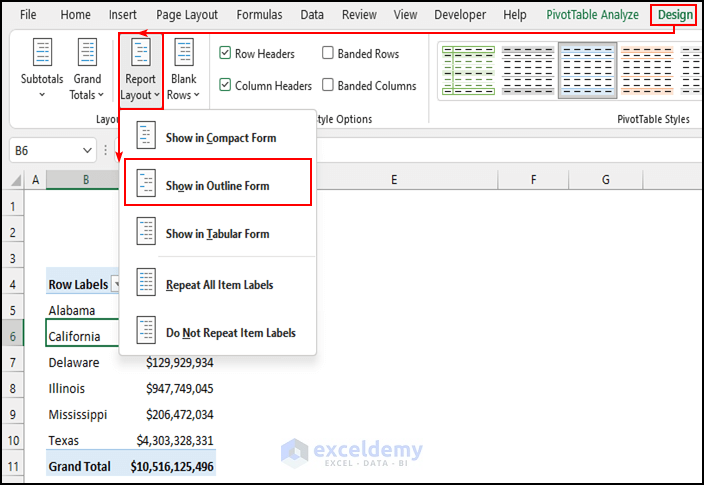Open the Page Layout tab
Viewport: 704px width, 485px height.
click(187, 15)
